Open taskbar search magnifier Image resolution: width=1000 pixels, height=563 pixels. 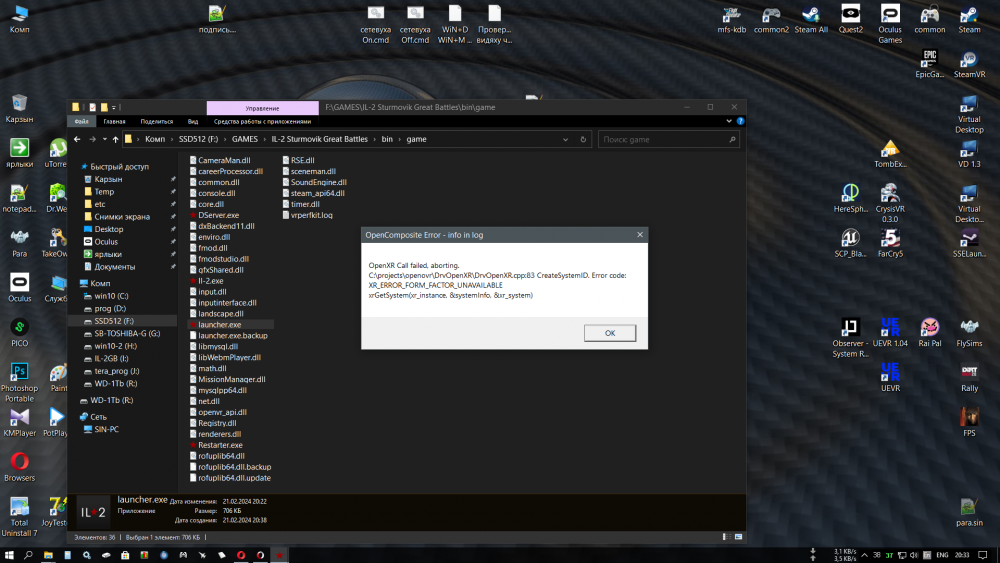point(28,555)
